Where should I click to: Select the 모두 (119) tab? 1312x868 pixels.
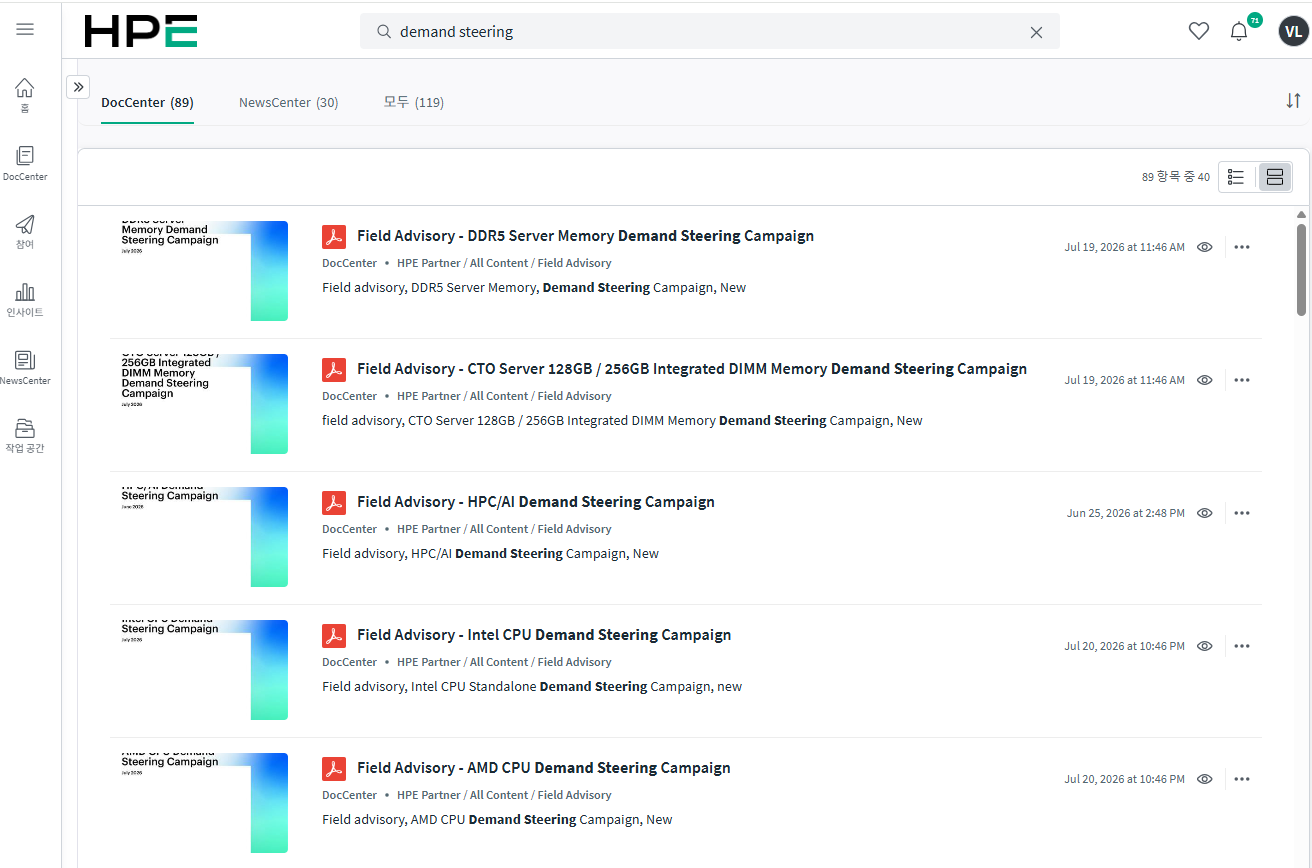414,102
